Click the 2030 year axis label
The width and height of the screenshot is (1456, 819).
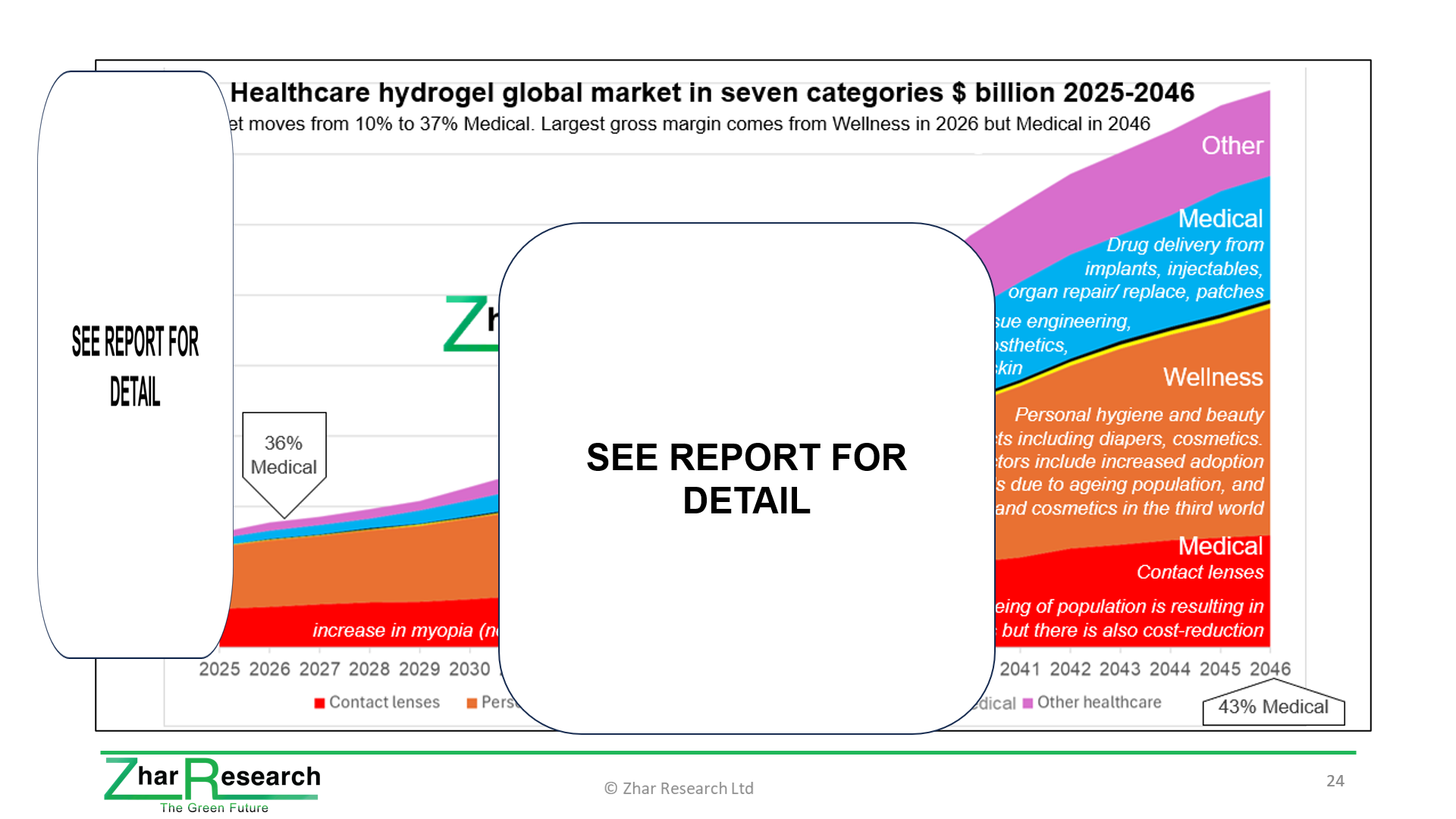click(469, 669)
